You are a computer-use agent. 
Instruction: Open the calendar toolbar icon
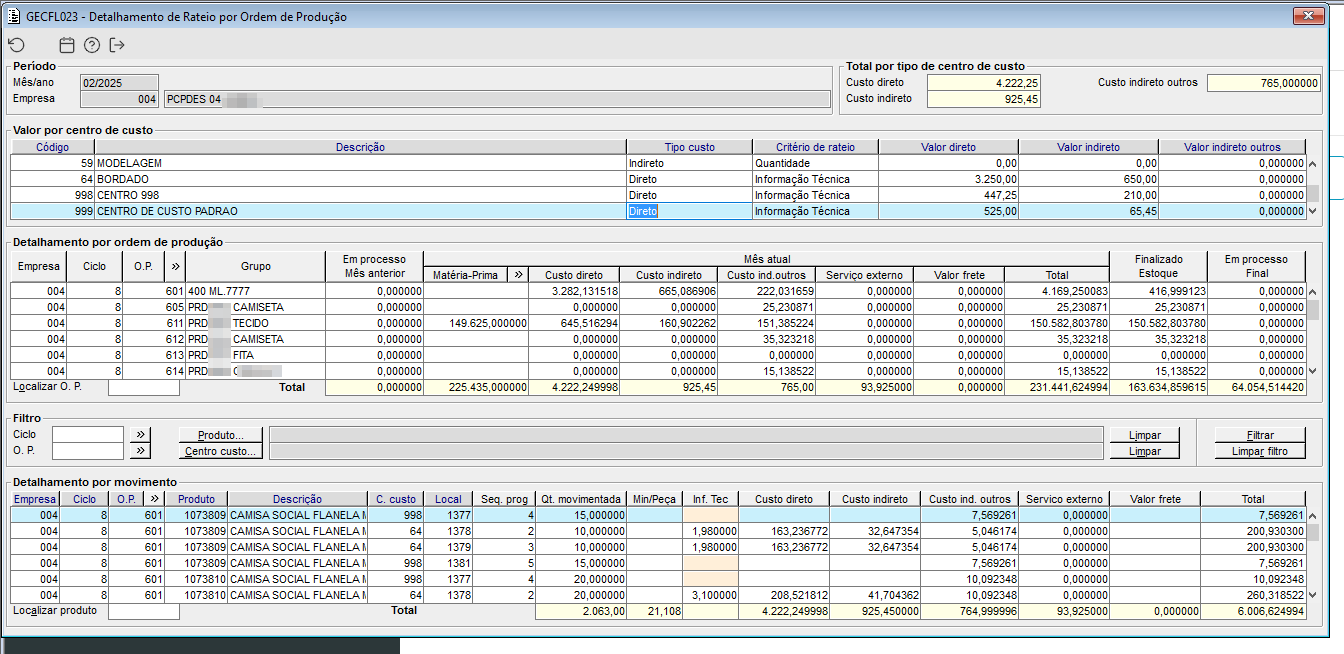(x=67, y=45)
